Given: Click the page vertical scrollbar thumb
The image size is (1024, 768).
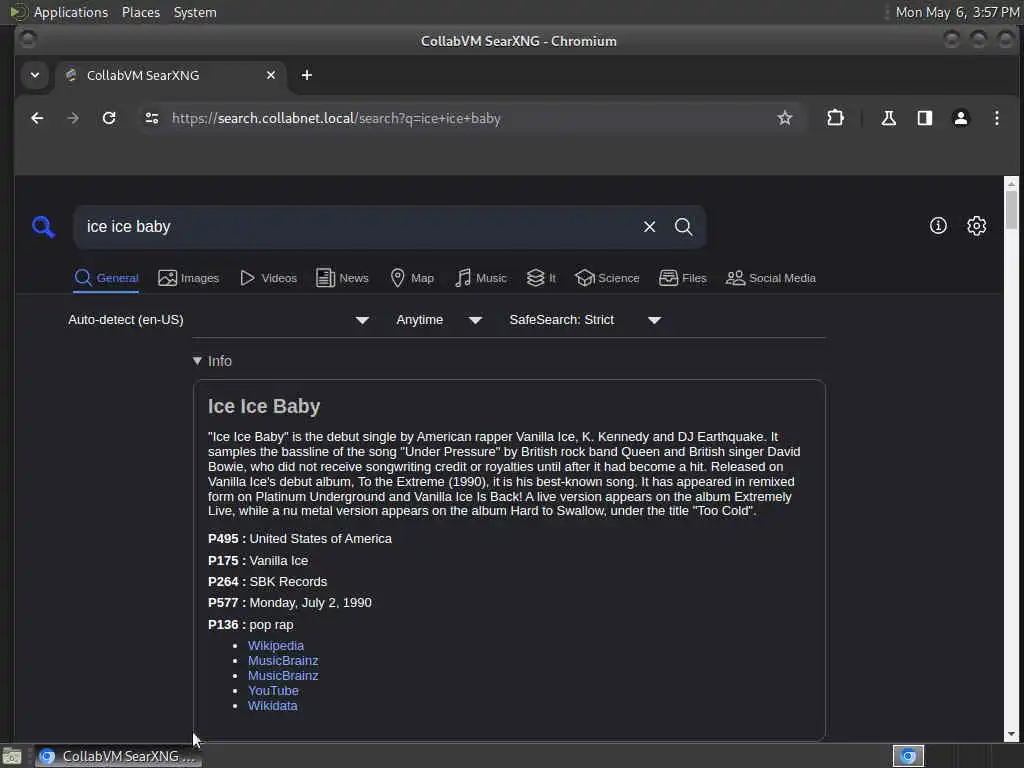Looking at the screenshot, I should coord(1011,209).
